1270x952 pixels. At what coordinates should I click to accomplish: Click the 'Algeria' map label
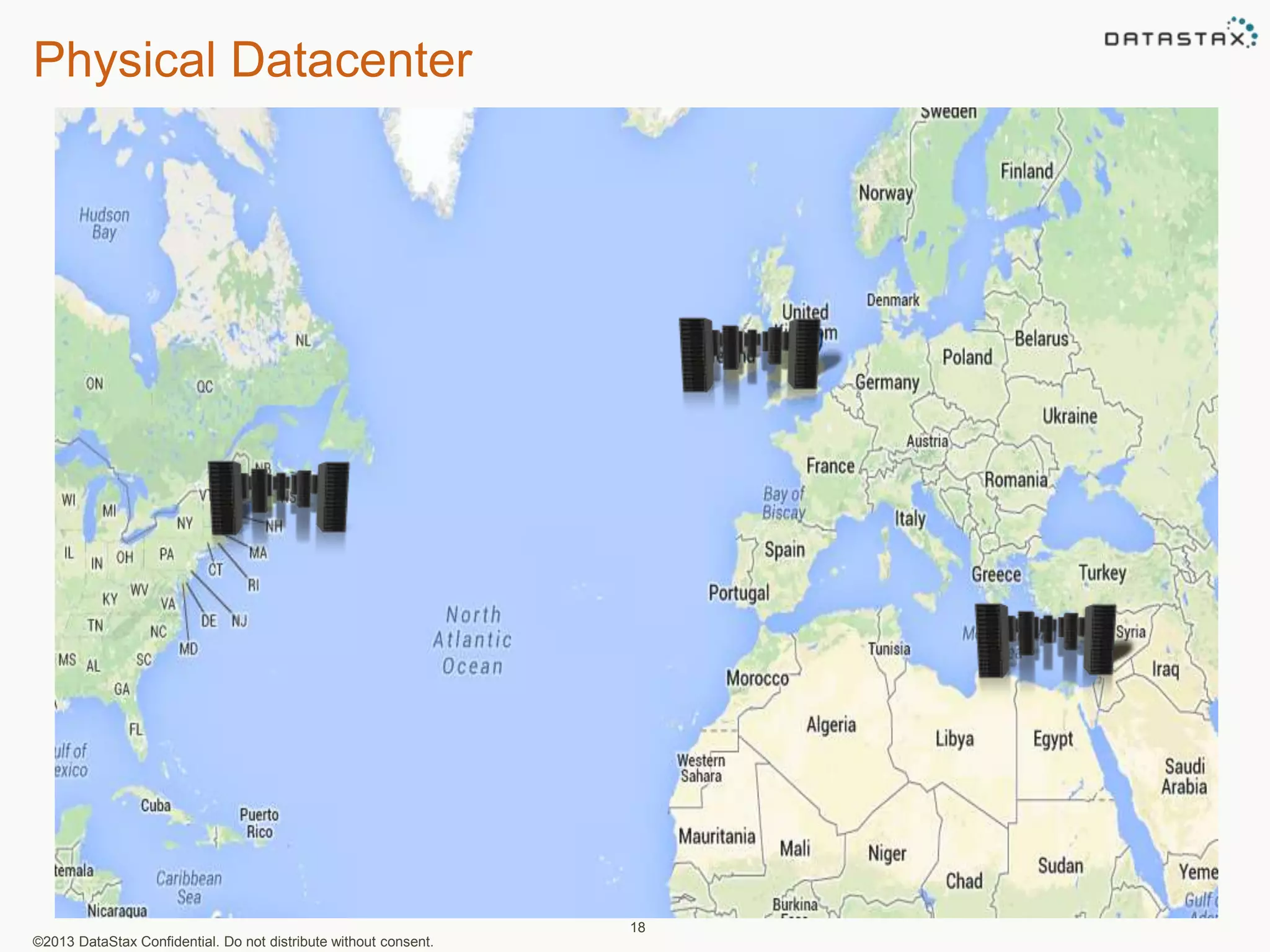pos(831,725)
